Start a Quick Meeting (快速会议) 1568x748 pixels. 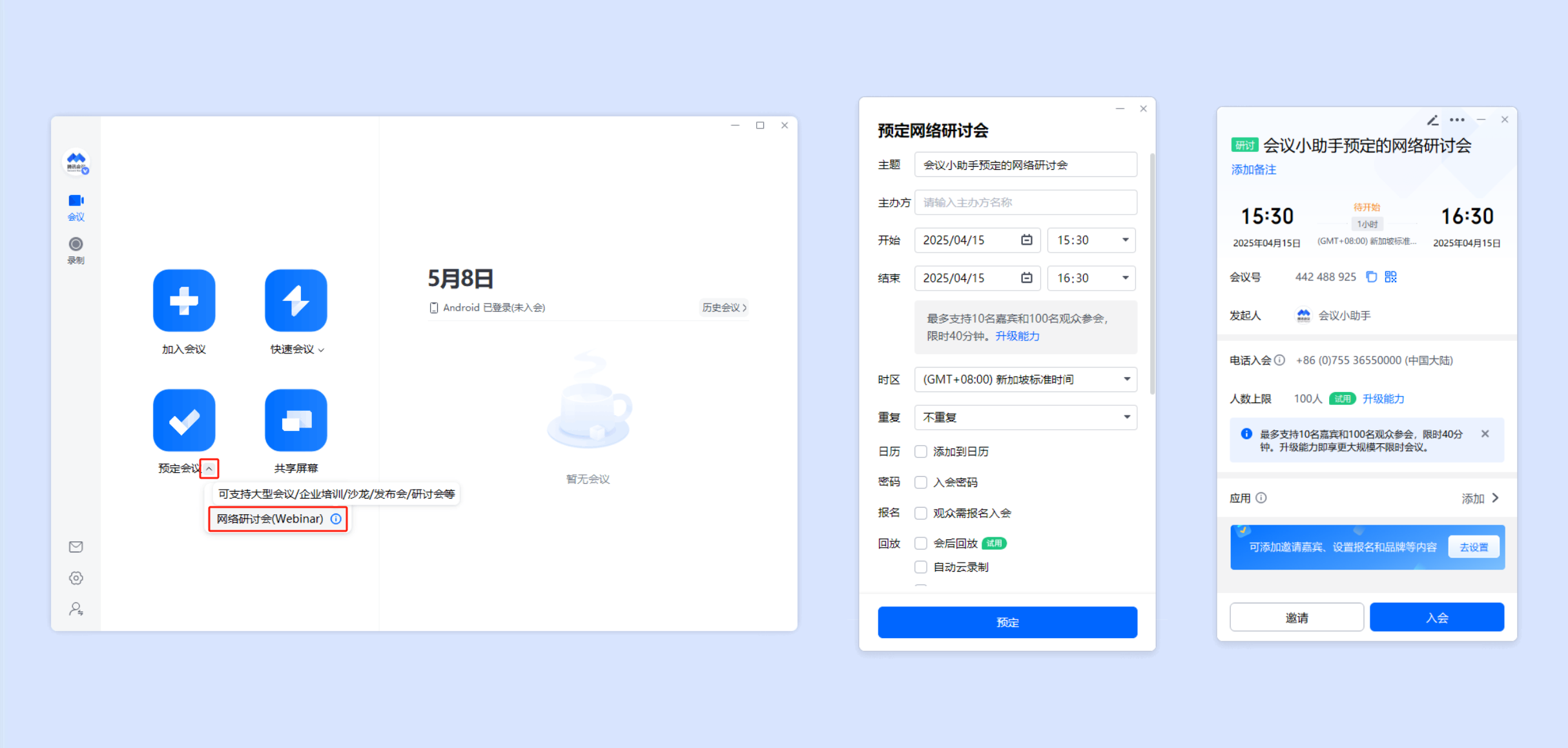pos(296,300)
